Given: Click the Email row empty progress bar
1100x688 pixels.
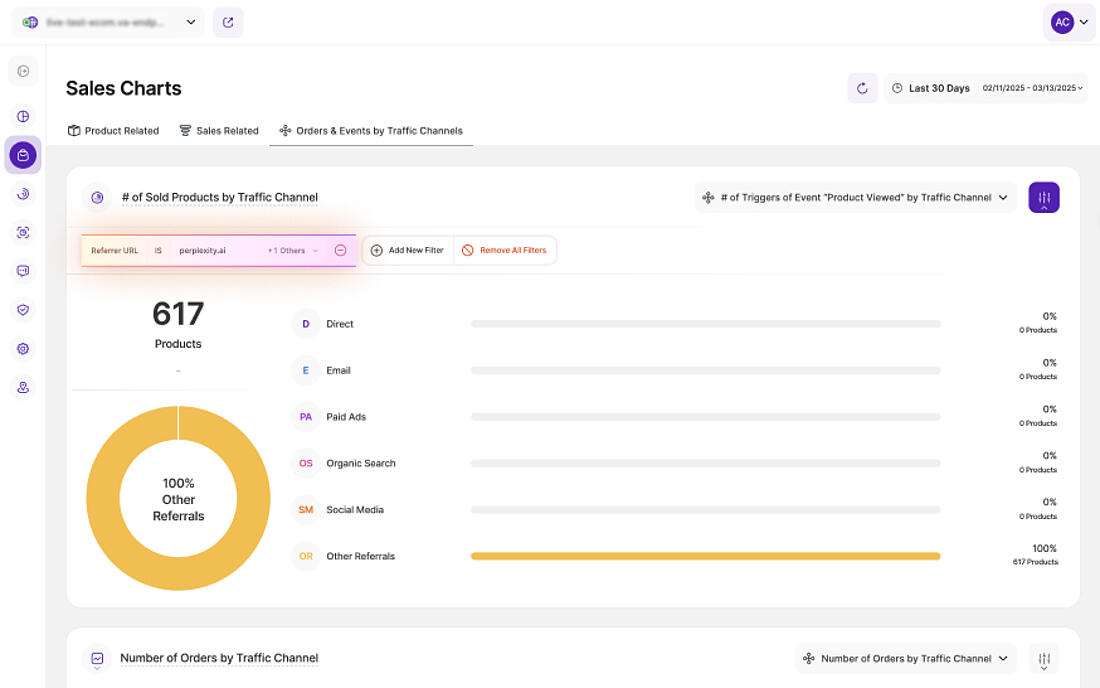Looking at the screenshot, I should point(705,370).
